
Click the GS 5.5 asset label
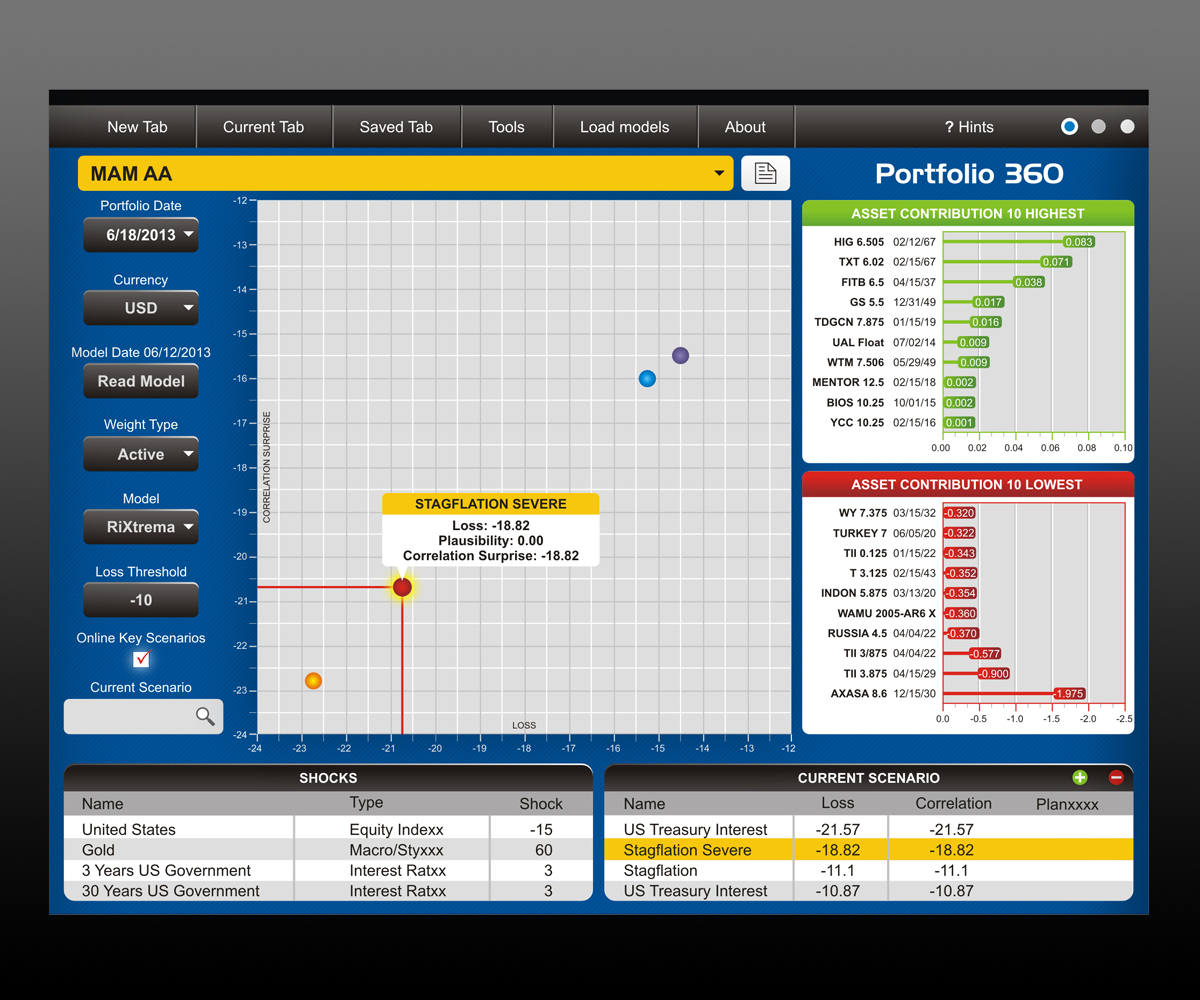(867, 302)
